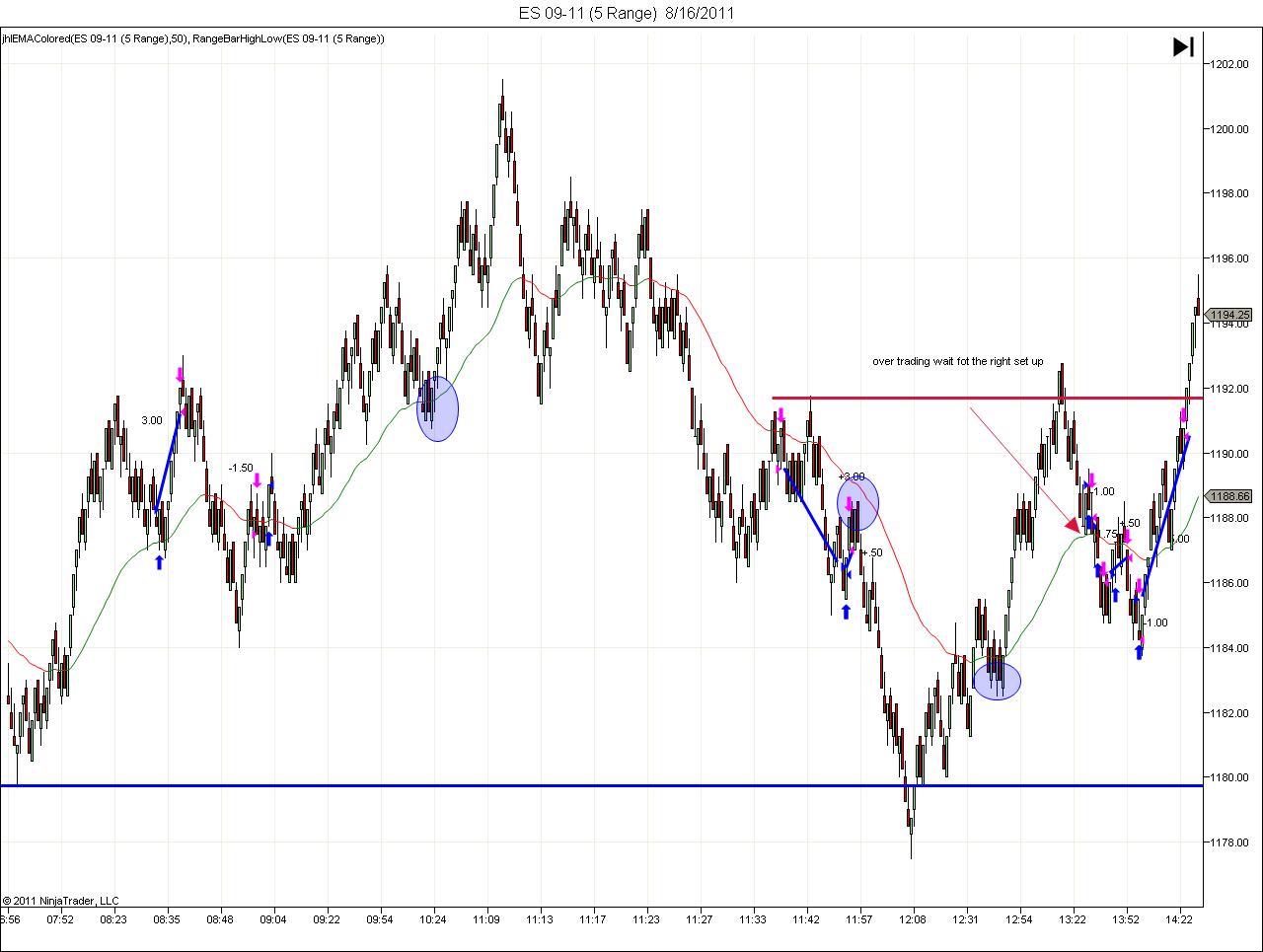Click the 11:17 time axis label
Screen dimensions: 1263x952
tap(593, 919)
